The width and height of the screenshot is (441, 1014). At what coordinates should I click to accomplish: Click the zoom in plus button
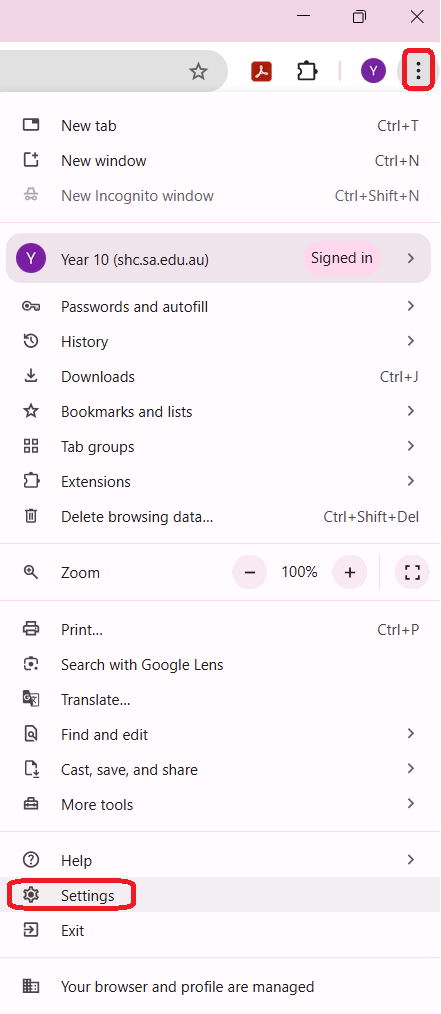click(x=350, y=572)
